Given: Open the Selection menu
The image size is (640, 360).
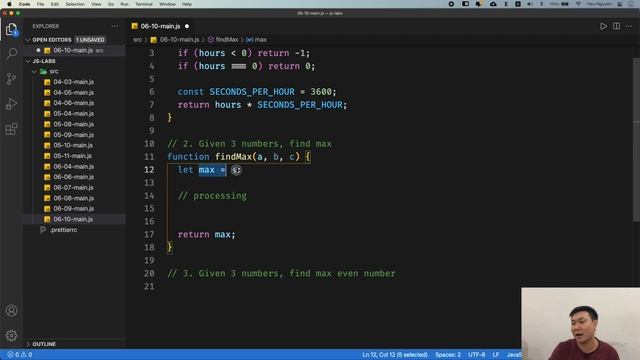Looking at the screenshot, I should tap(75, 4).
